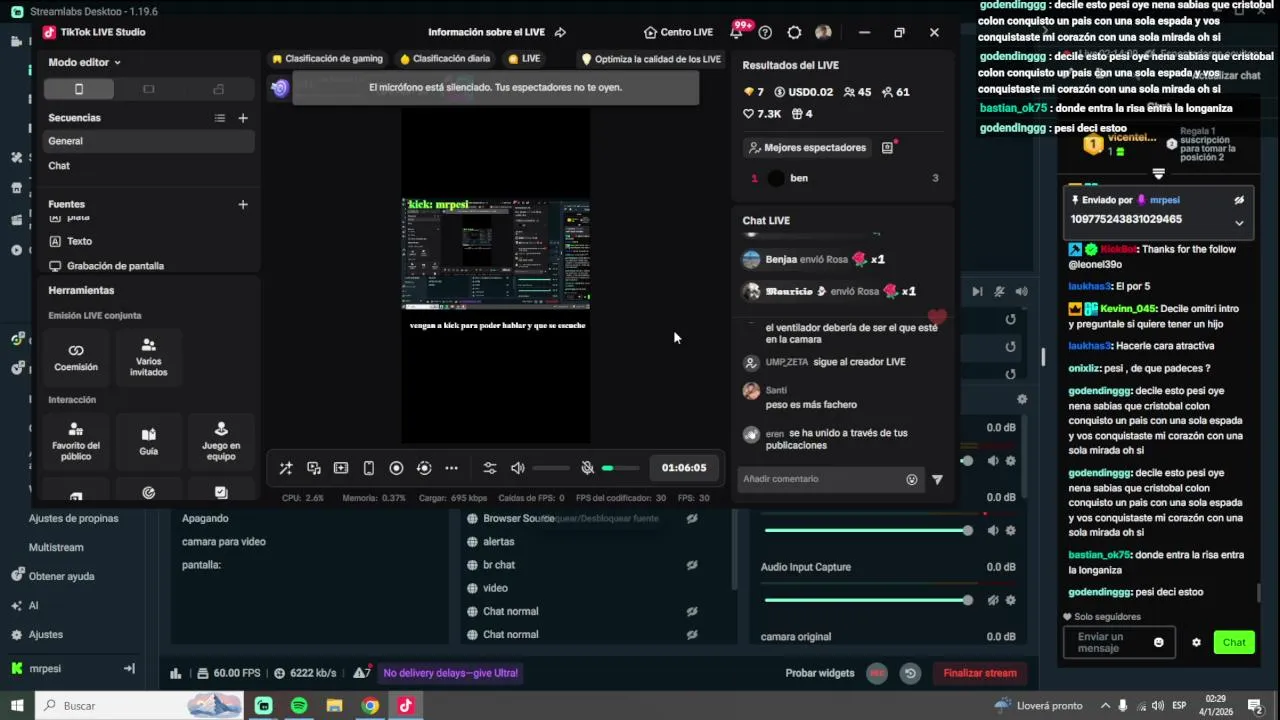This screenshot has width=1280, height=720.
Task: Click Finalizar stream in Streamlabs
Action: click(x=979, y=673)
